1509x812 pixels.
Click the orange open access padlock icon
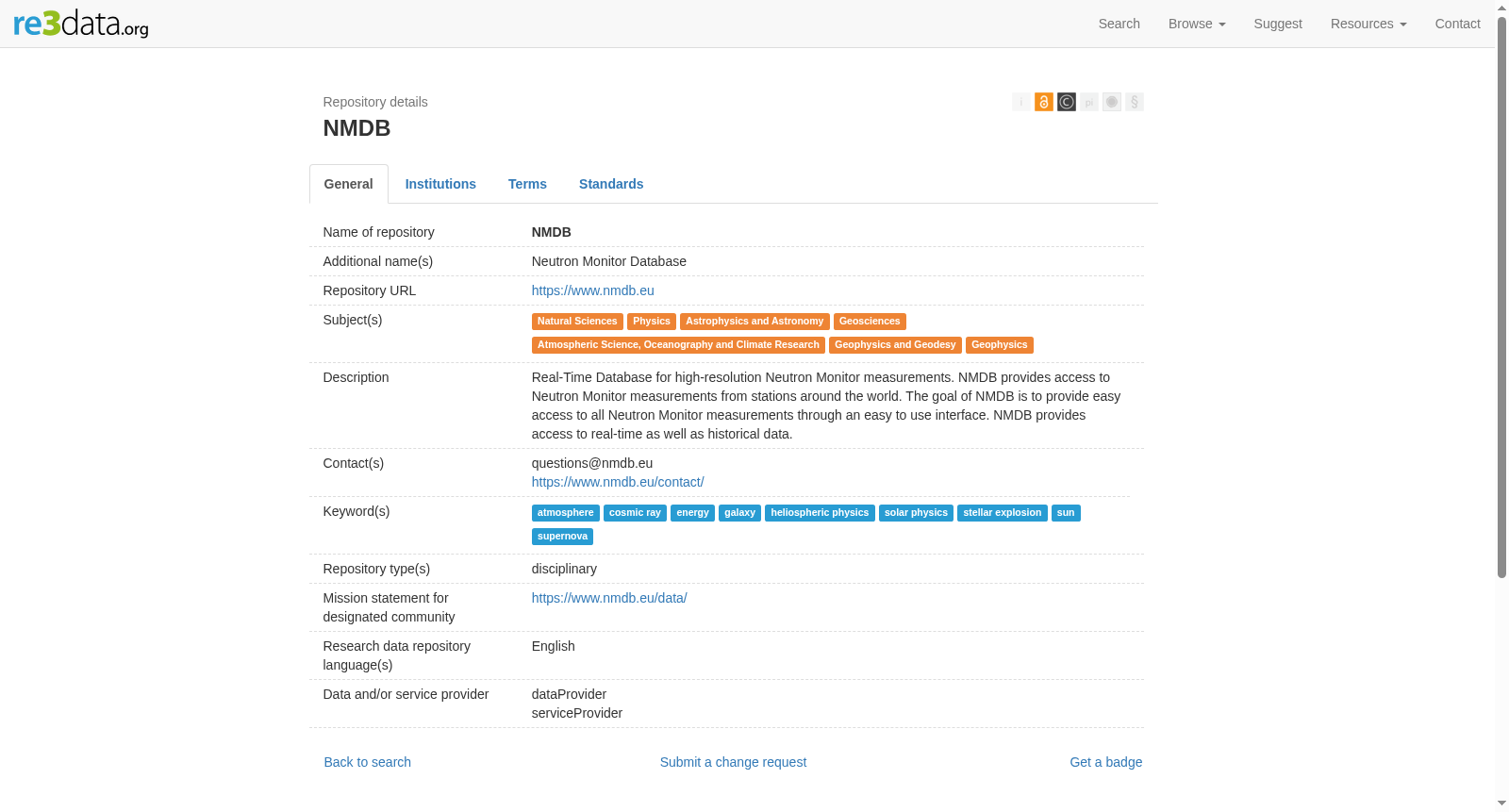pyautogui.click(x=1044, y=102)
